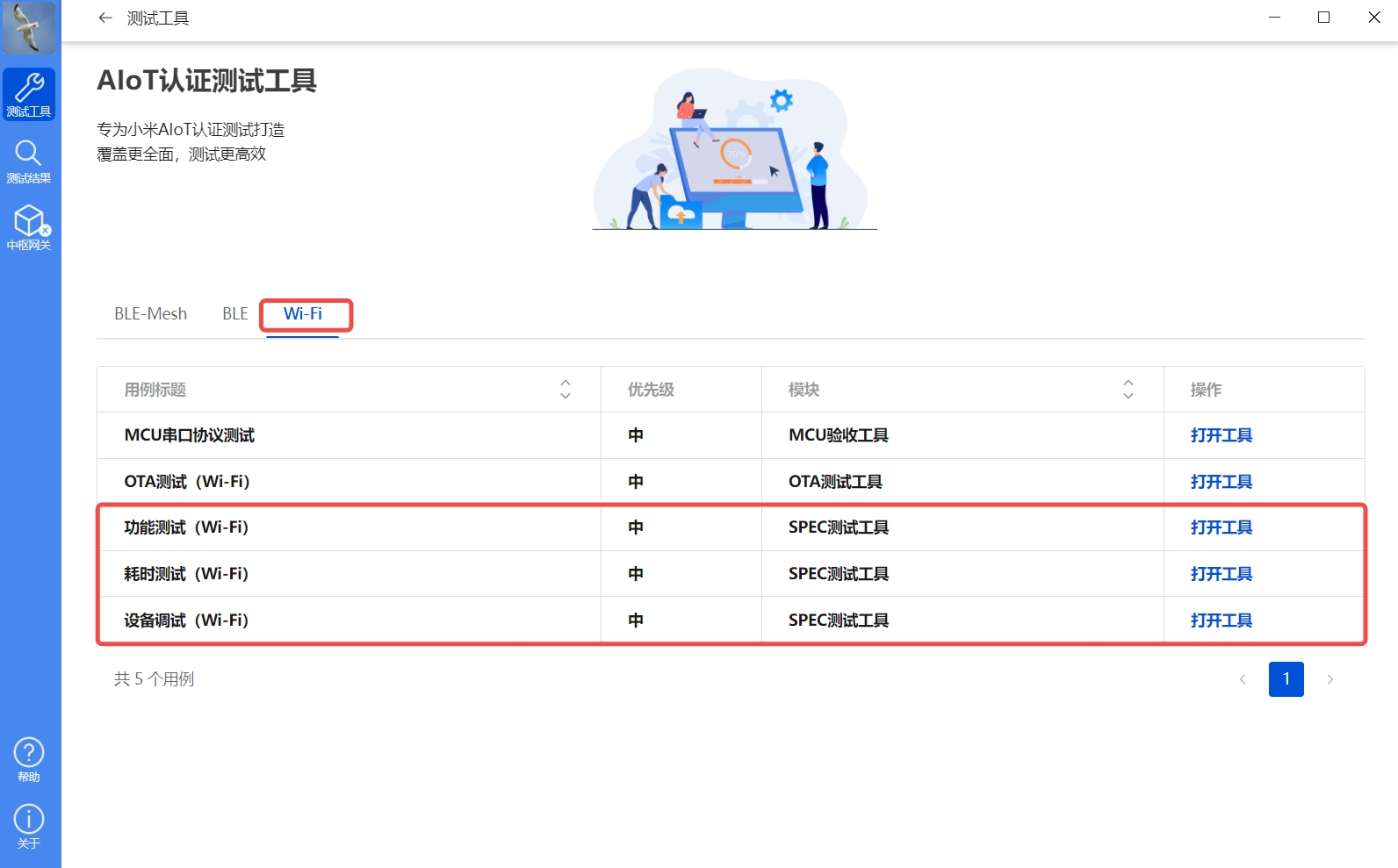Switch to the BLE tab

(234, 314)
